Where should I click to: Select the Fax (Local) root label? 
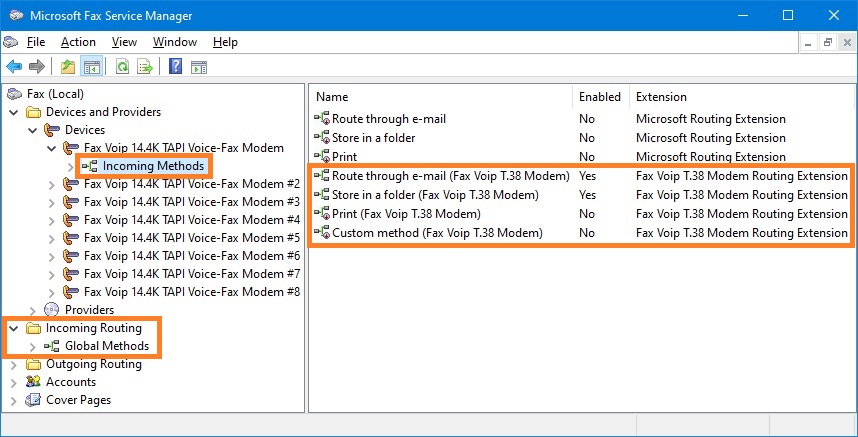tap(55, 94)
